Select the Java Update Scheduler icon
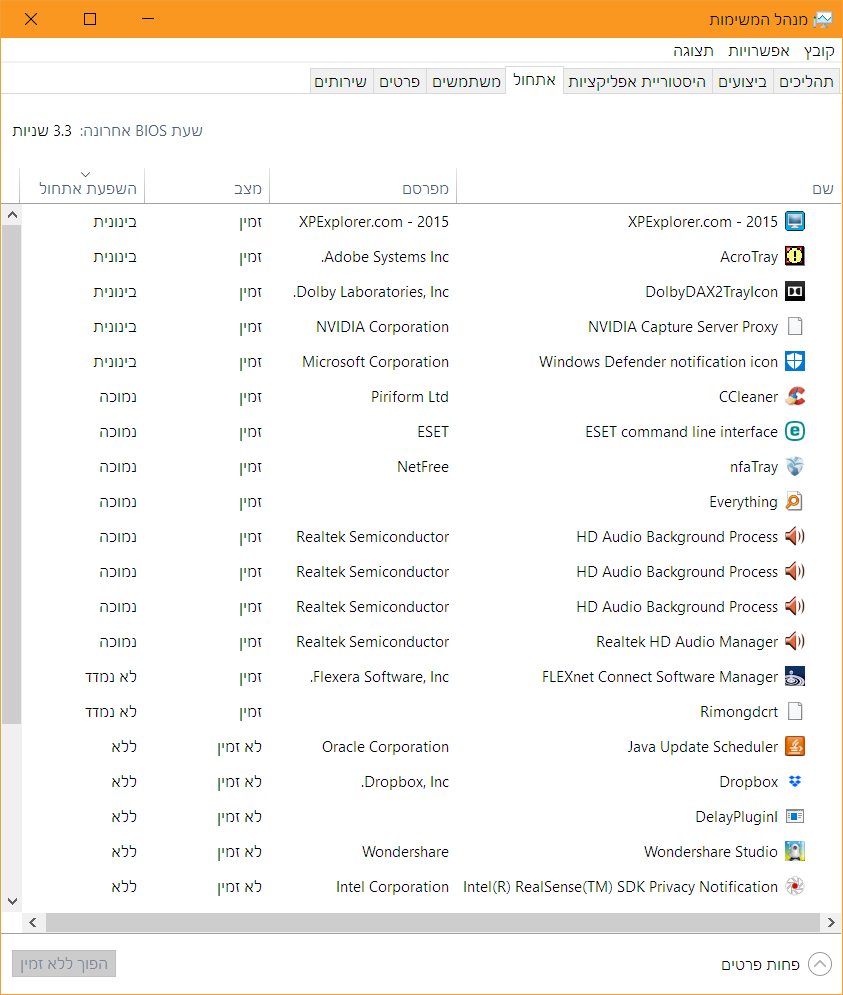 (795, 746)
